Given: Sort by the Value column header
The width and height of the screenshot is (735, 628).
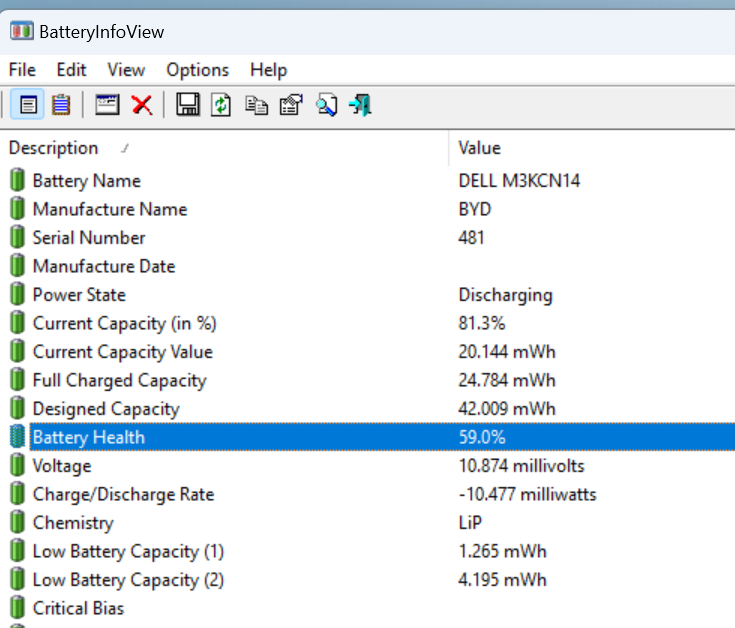Looking at the screenshot, I should (x=592, y=148).
